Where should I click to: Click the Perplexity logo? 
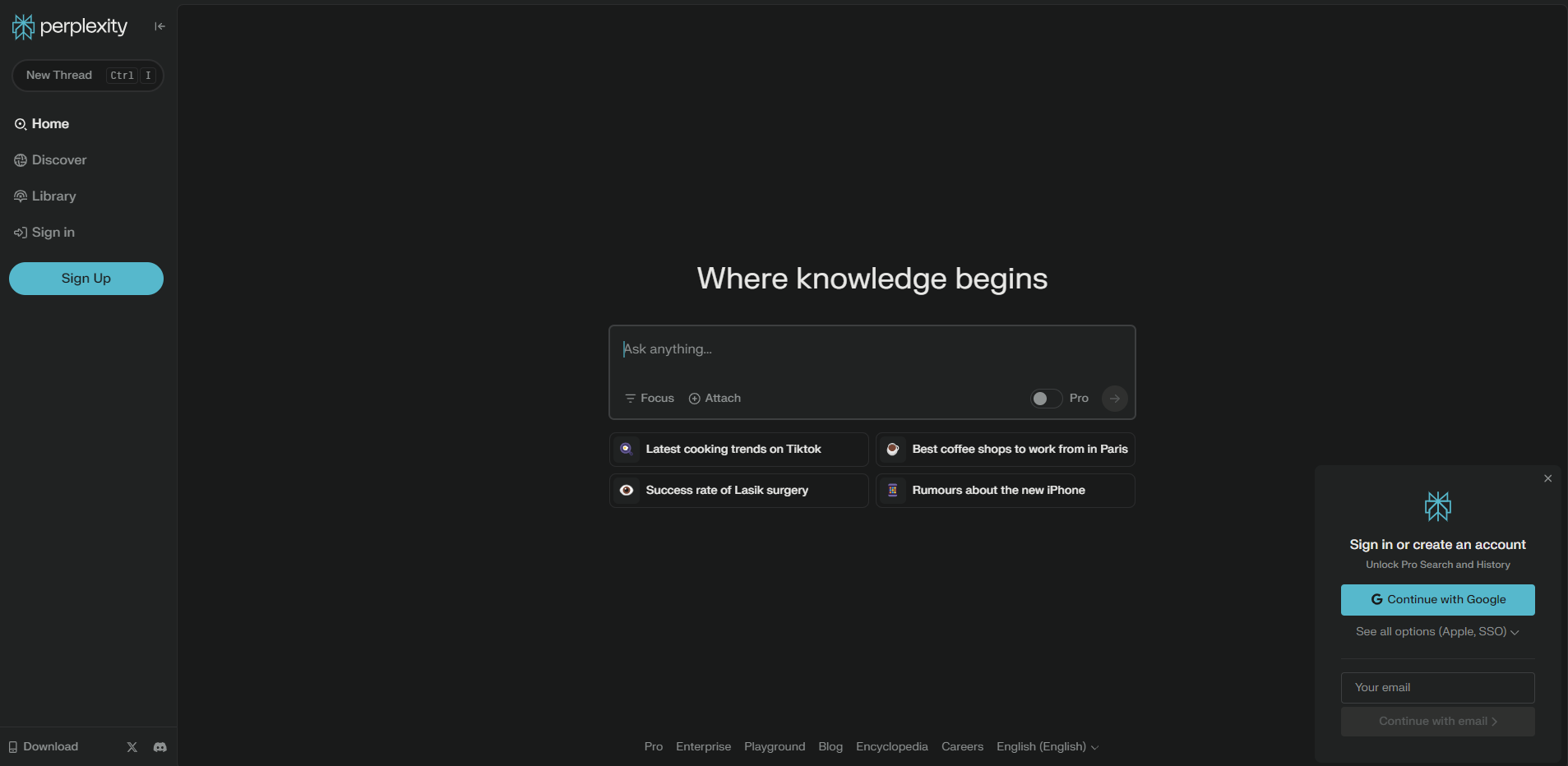69,25
